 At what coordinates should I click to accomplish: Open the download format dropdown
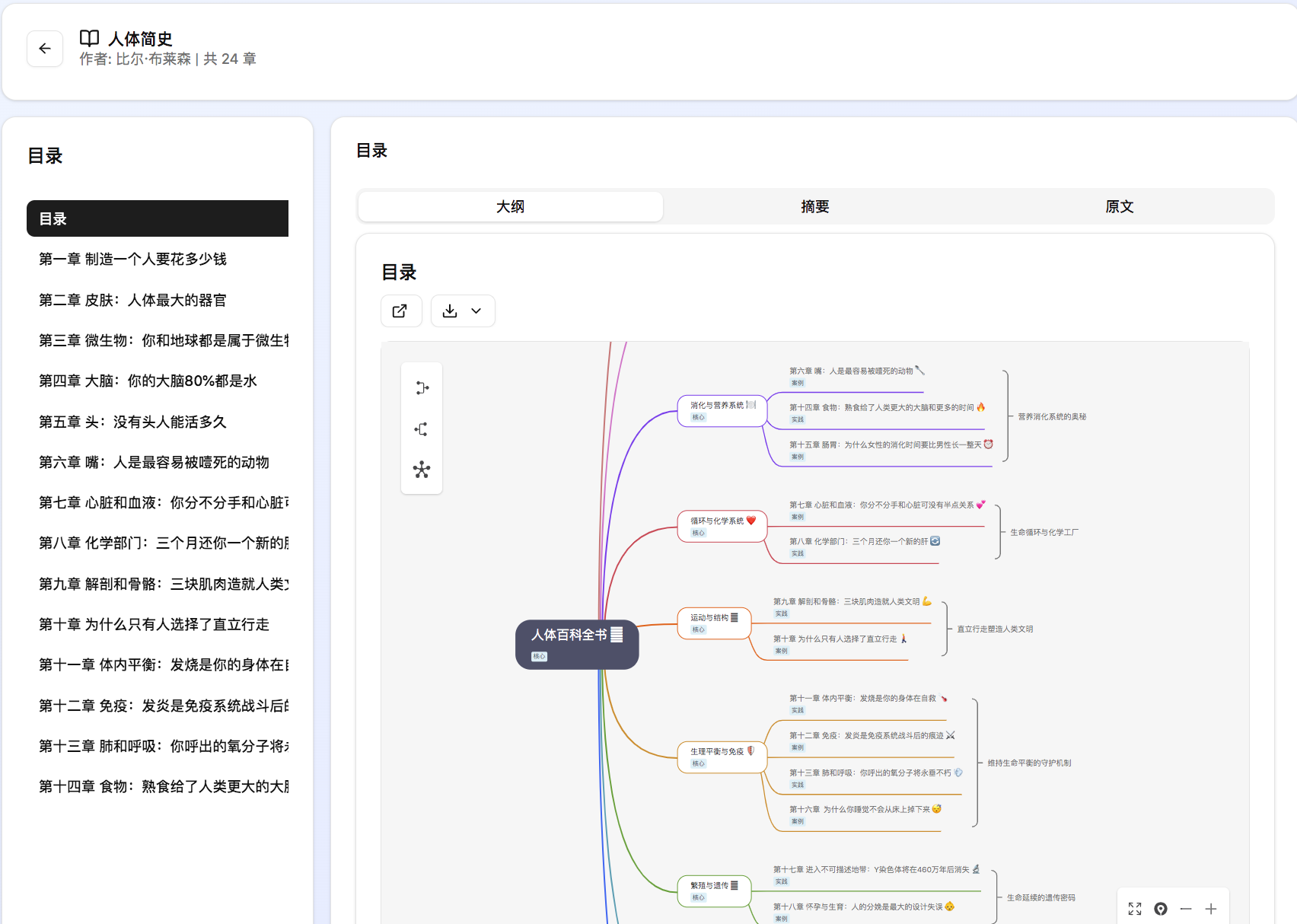pos(476,311)
